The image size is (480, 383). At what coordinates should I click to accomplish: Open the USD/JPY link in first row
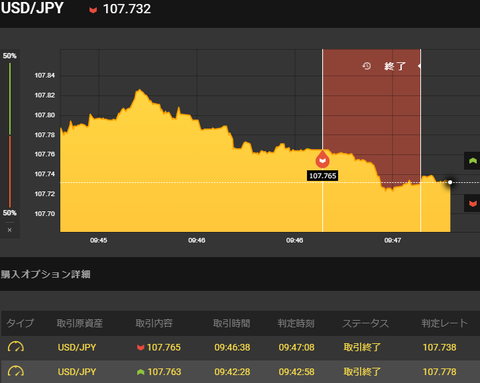pyautogui.click(x=77, y=347)
